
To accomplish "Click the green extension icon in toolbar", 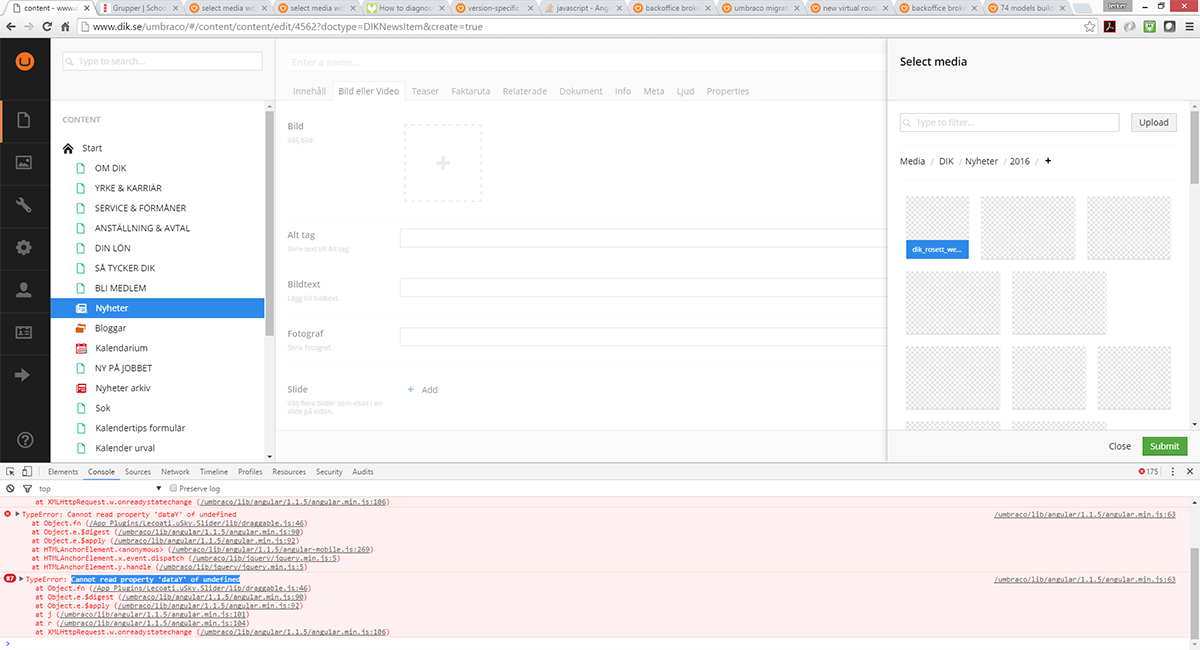I will 1149,27.
